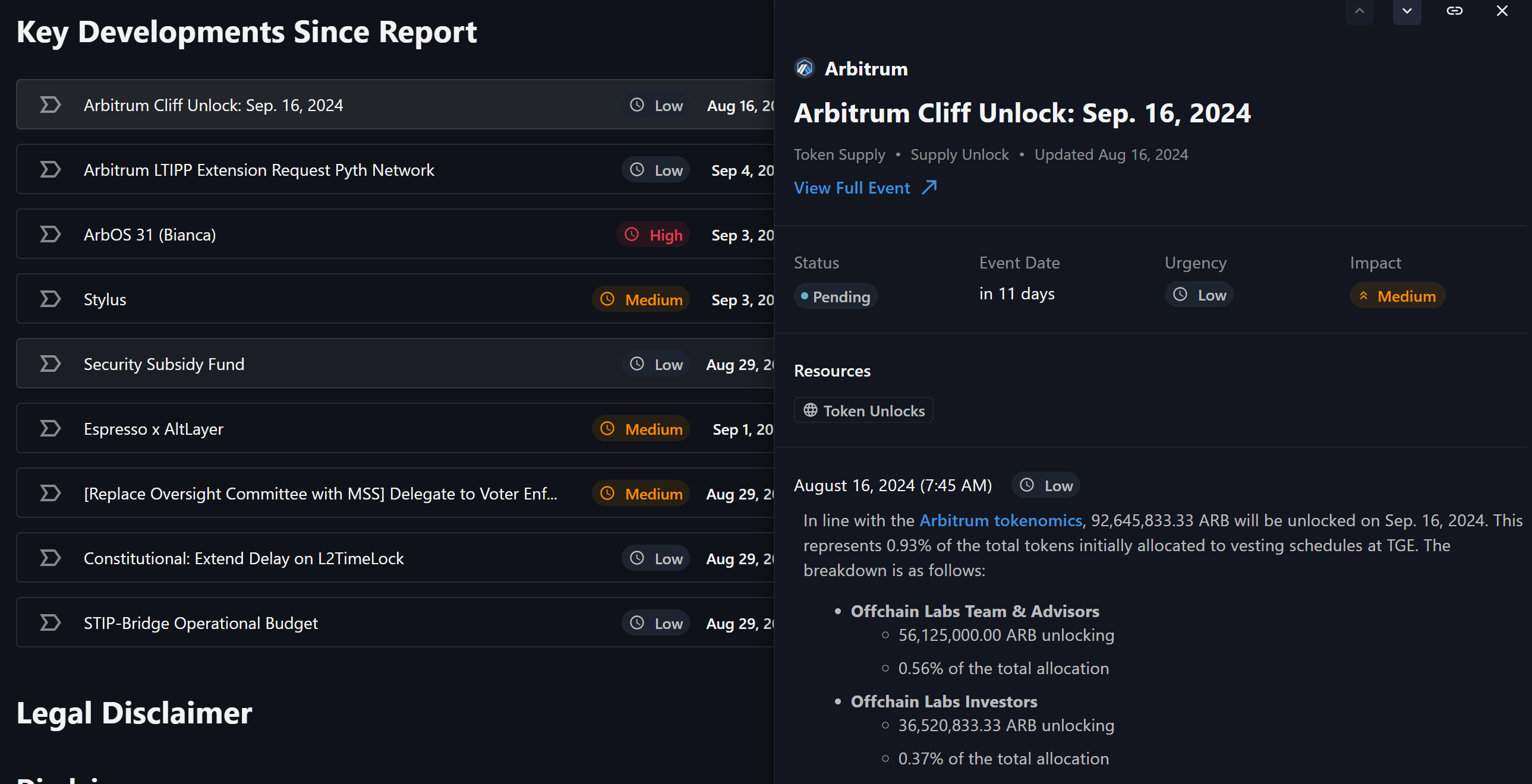This screenshot has height=784, width=1532.
Task: Click '0.56% of the total allocation' text
Action: coord(1003,669)
